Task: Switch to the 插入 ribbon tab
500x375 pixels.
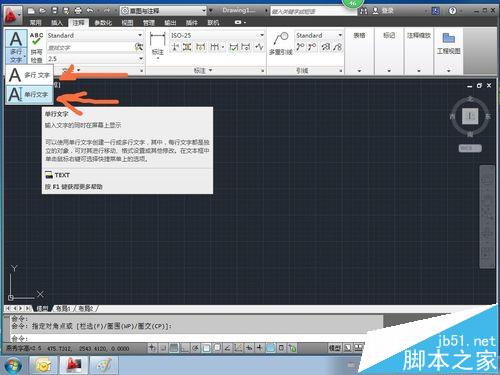Action: (x=57, y=22)
